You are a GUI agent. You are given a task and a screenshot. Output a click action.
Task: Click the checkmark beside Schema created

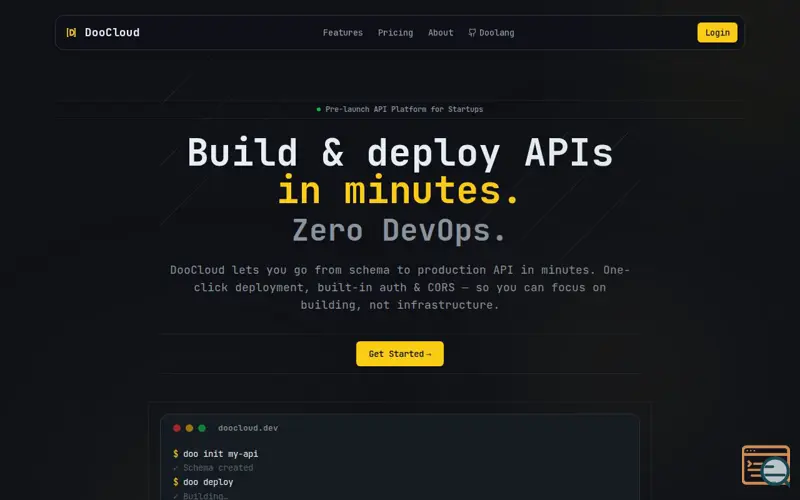[x=176, y=468]
